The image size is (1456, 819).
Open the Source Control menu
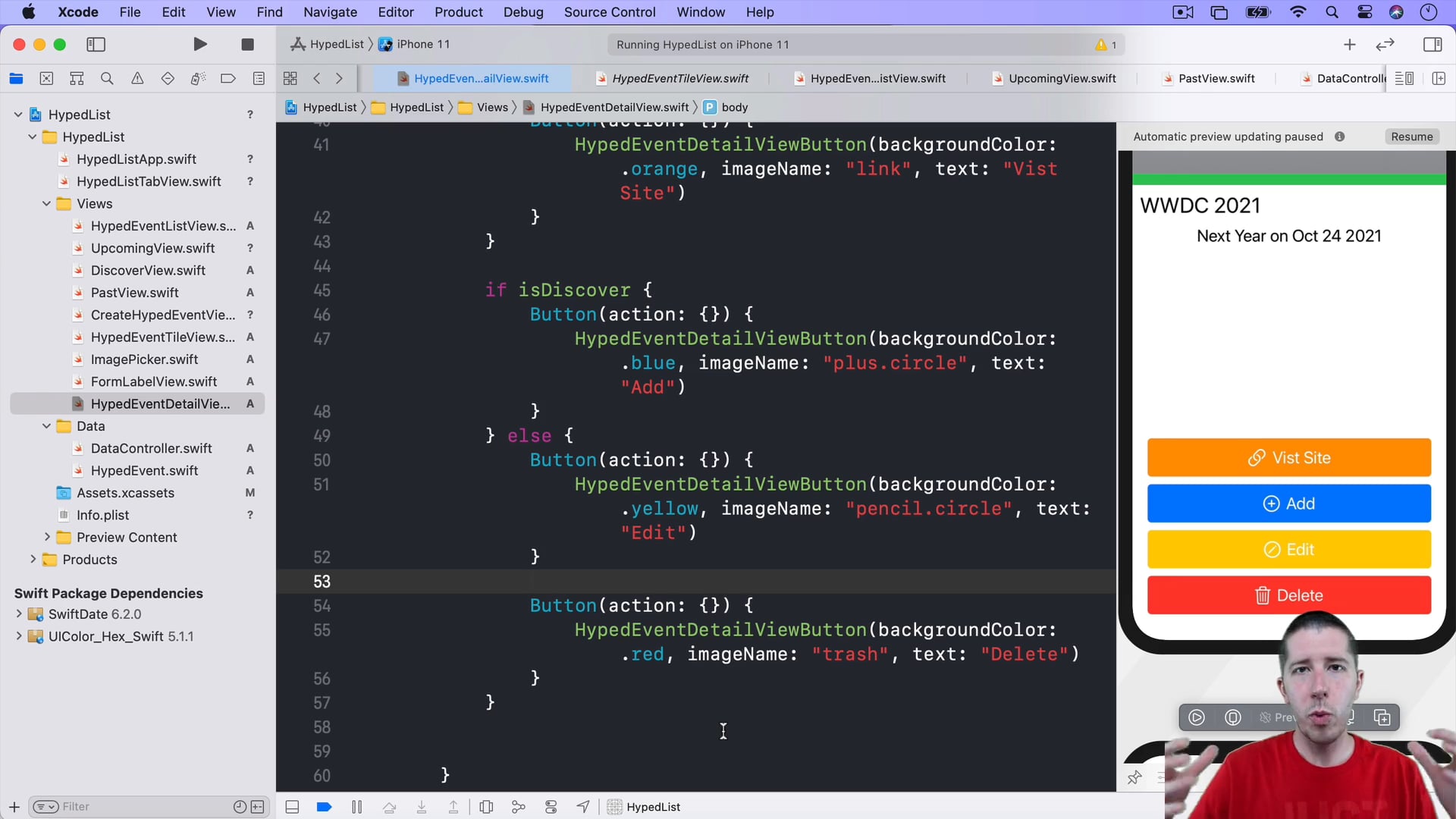coord(610,12)
